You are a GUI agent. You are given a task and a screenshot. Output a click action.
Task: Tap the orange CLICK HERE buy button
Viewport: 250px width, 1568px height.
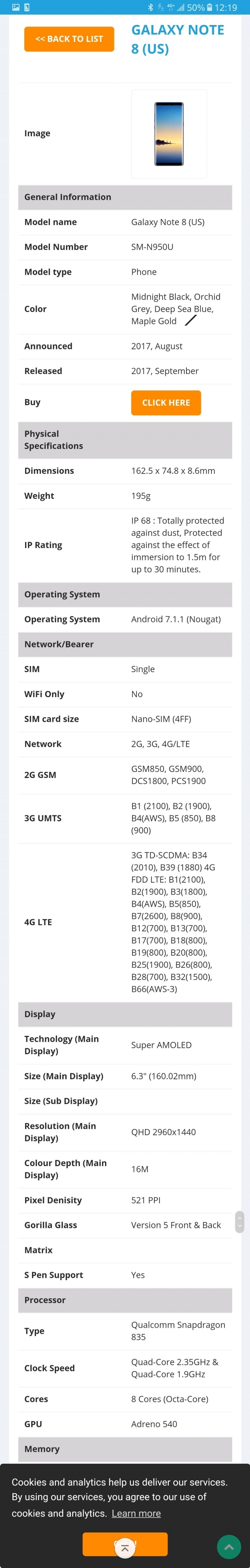click(x=166, y=402)
